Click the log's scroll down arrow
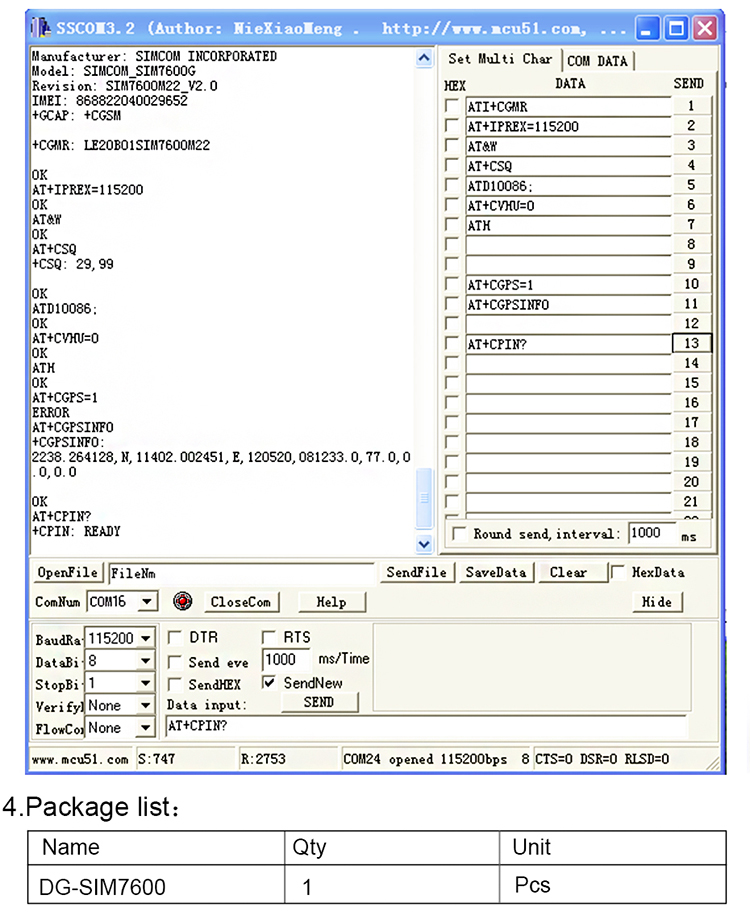Screen dimensions: 750x924 click(x=424, y=544)
